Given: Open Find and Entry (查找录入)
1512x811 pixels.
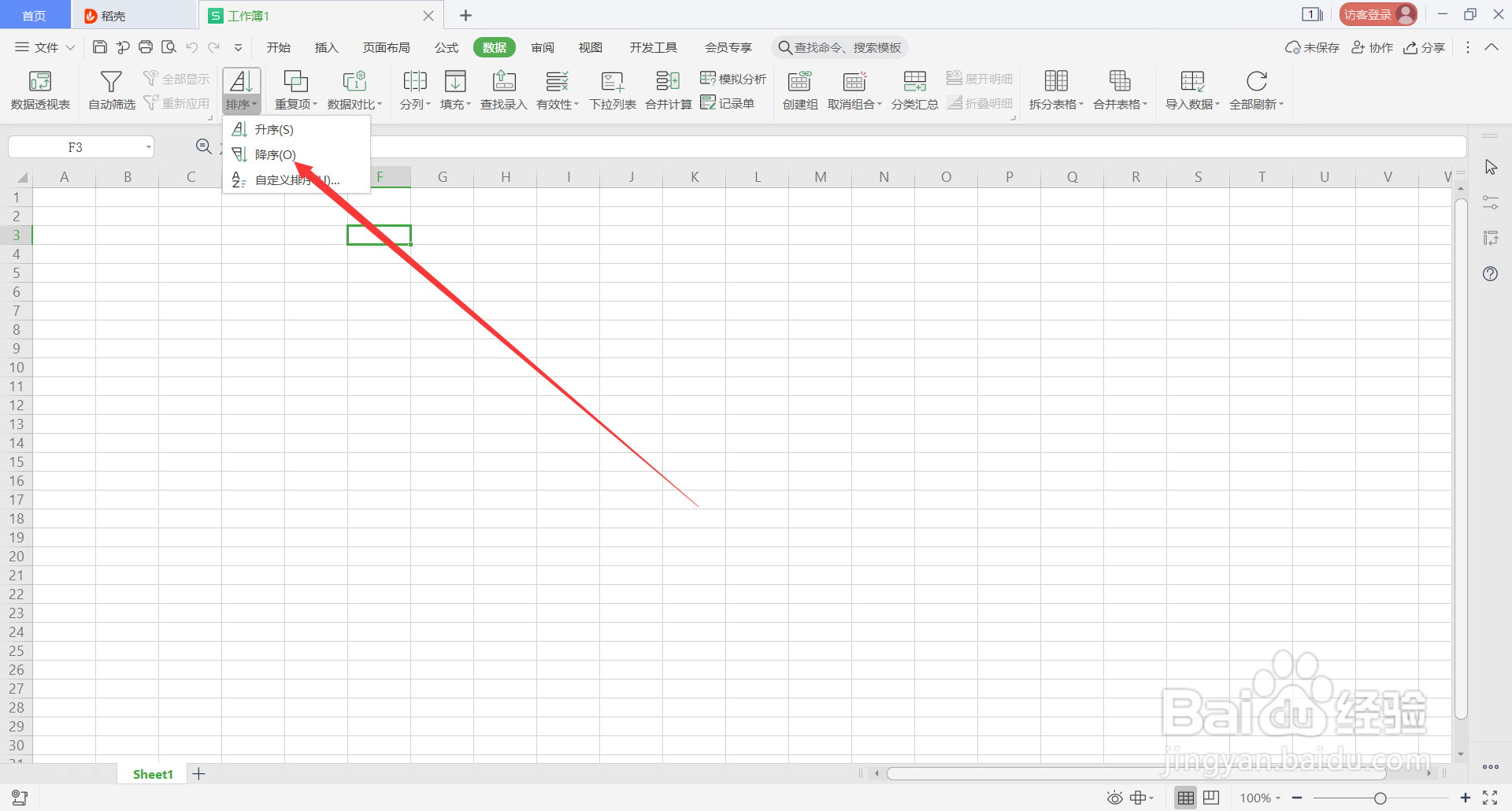Looking at the screenshot, I should 504,90.
